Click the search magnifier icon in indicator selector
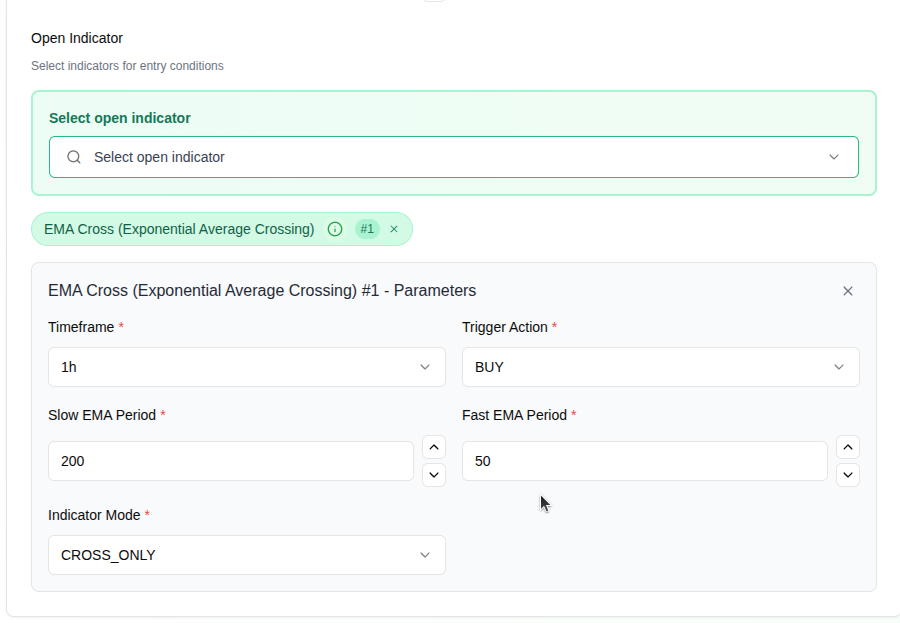900x623 pixels. (x=74, y=157)
